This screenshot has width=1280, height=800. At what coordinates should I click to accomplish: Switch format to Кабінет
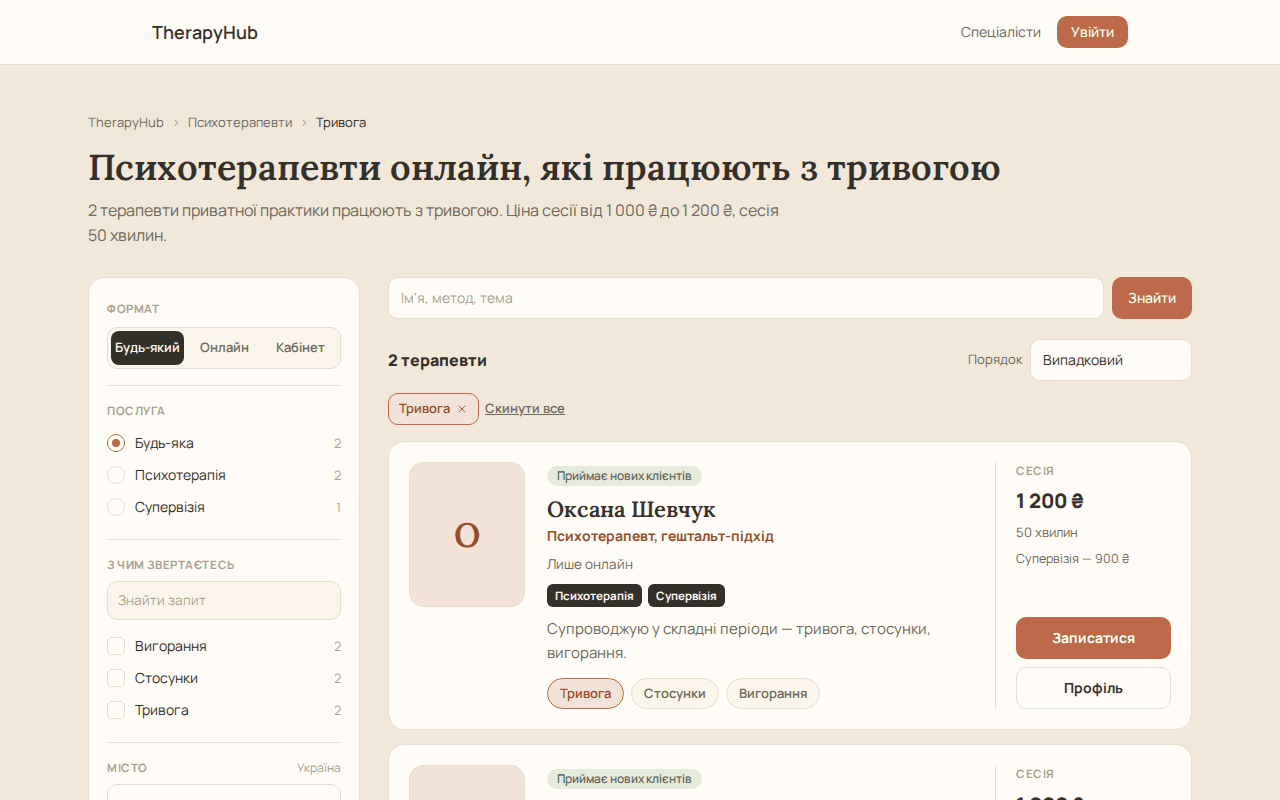click(300, 348)
